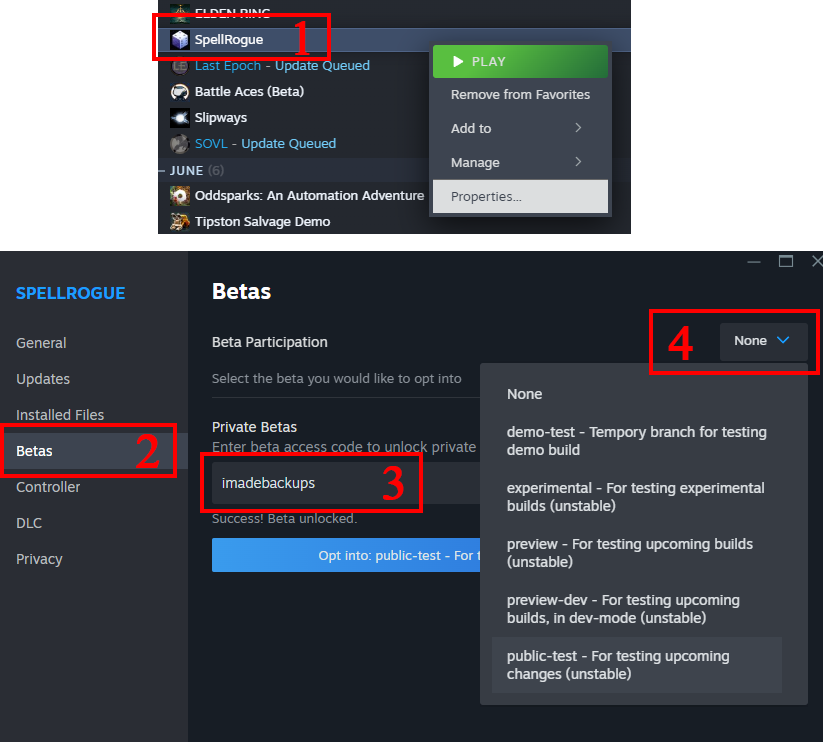
Task: Select SOVL - Update Queued
Action: [x=266, y=144]
